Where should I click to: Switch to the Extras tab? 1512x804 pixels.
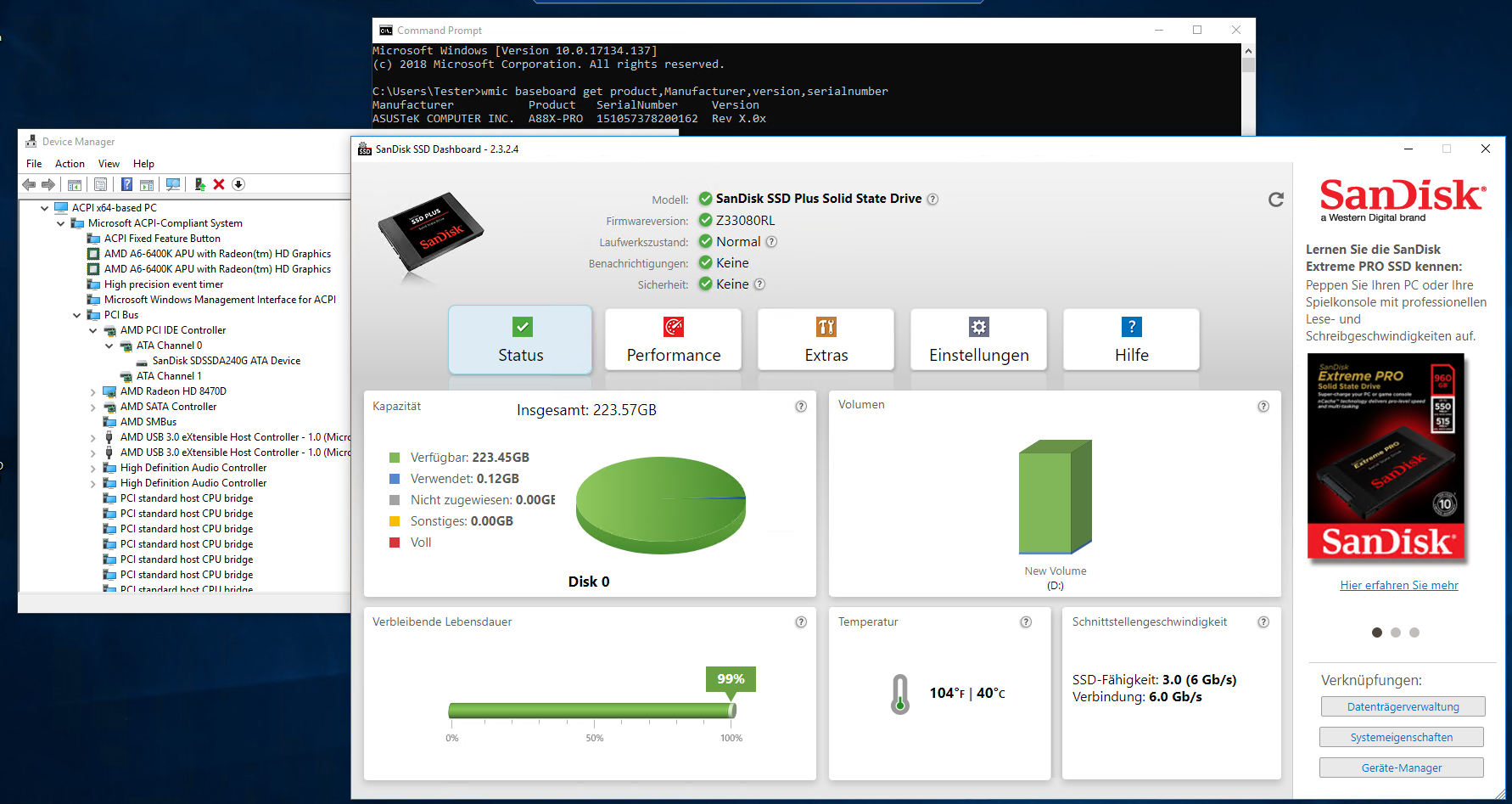[x=826, y=340]
